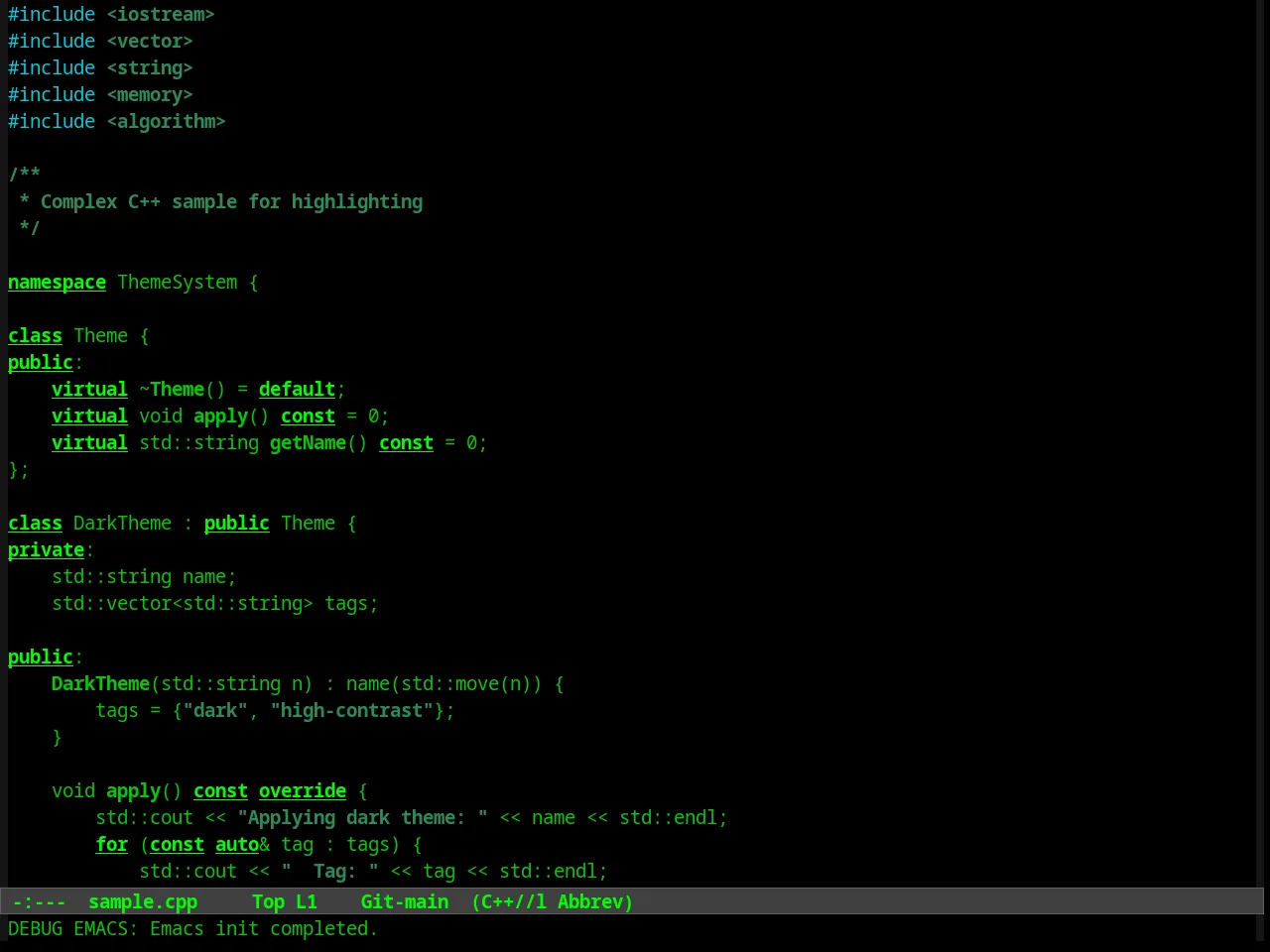Place cursor on '#include <iostream>' line

pyautogui.click(x=111, y=14)
